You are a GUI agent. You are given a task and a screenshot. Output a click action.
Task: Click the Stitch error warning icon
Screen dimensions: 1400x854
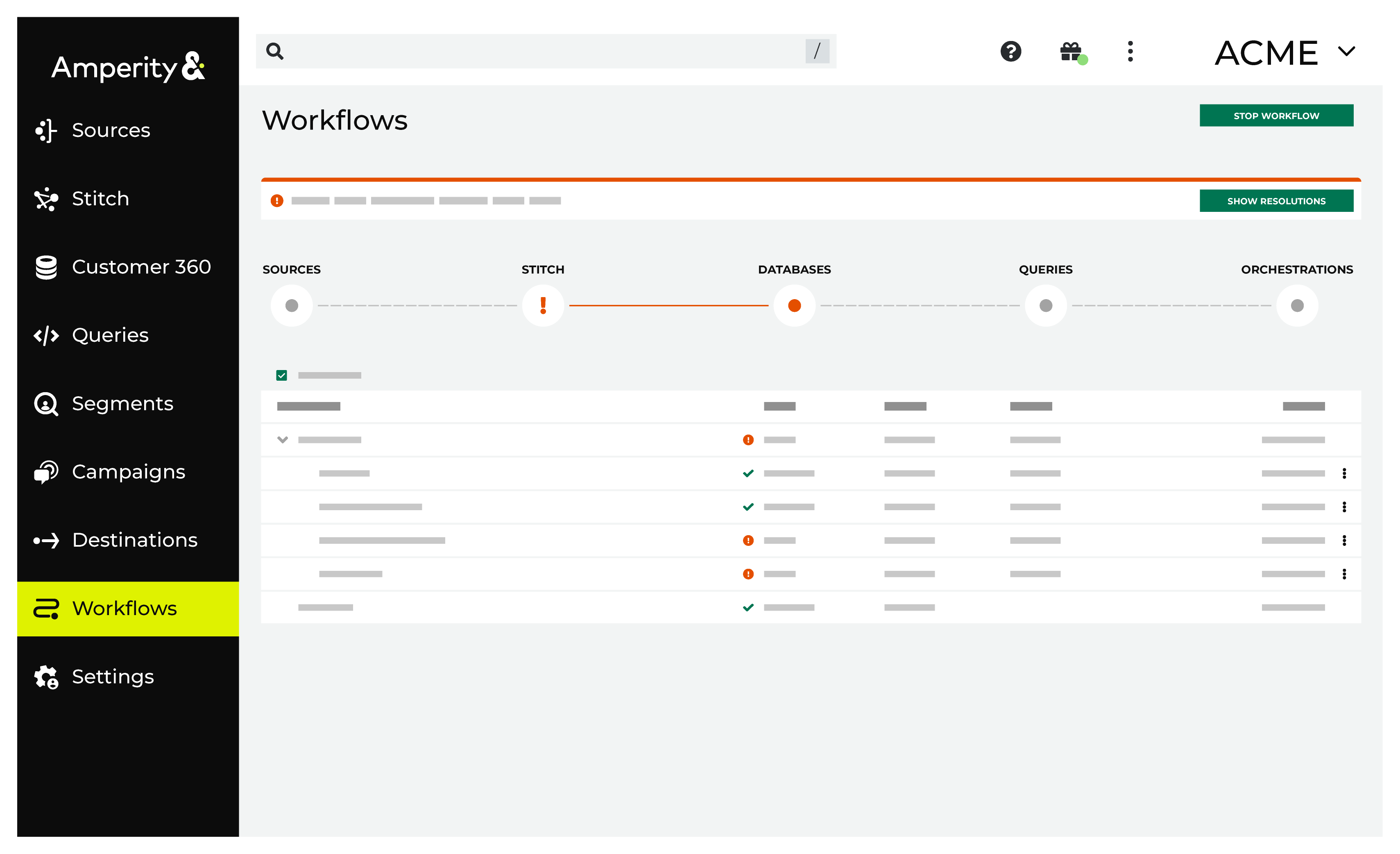pyautogui.click(x=543, y=305)
